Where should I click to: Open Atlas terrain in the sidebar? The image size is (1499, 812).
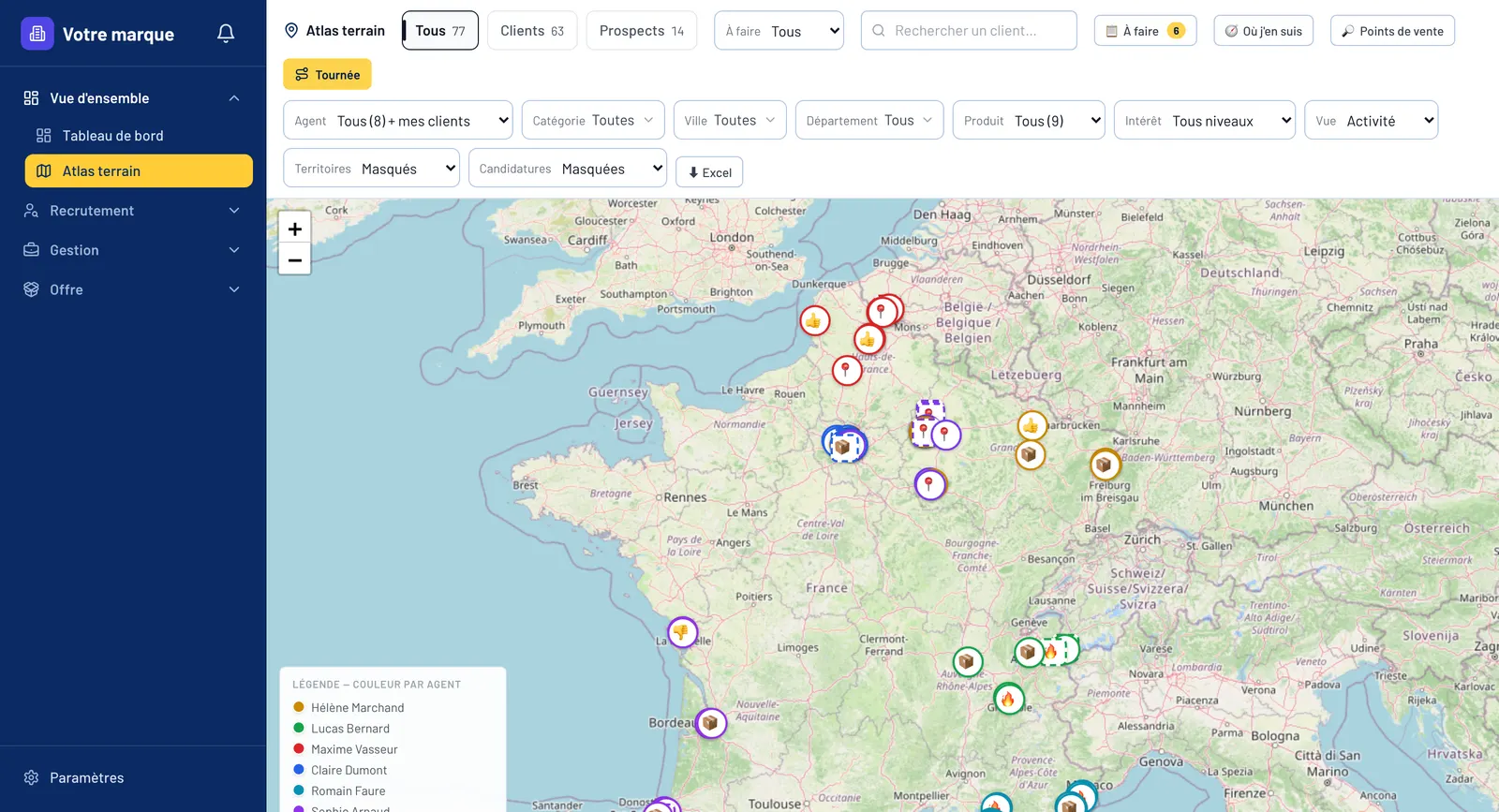tap(139, 171)
